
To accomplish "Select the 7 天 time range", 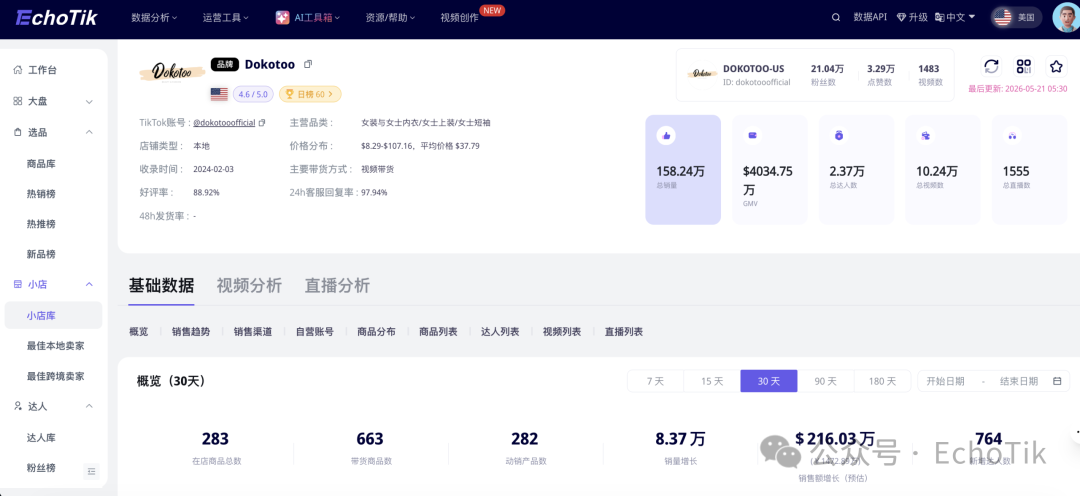I will (655, 381).
